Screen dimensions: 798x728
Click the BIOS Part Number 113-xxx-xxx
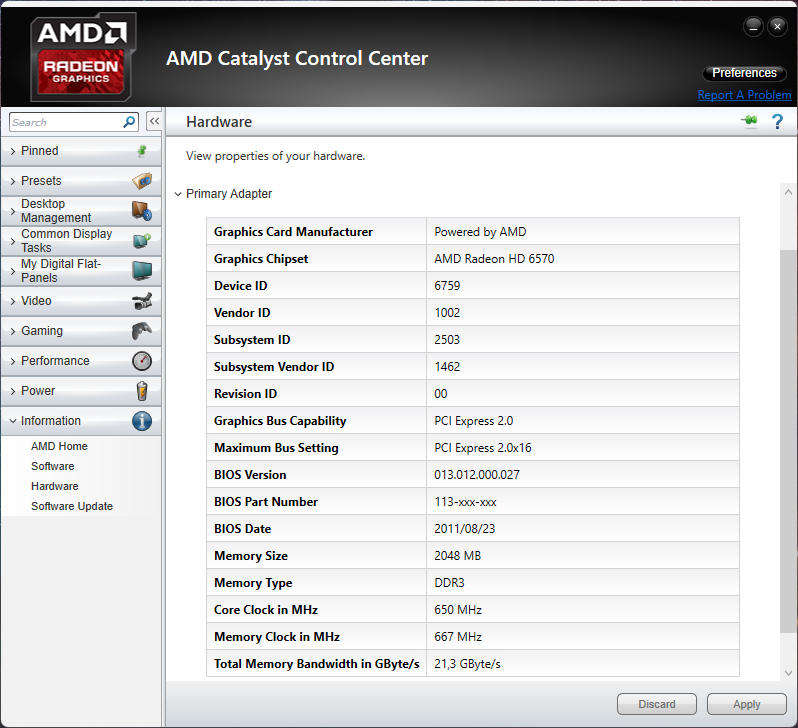(465, 501)
